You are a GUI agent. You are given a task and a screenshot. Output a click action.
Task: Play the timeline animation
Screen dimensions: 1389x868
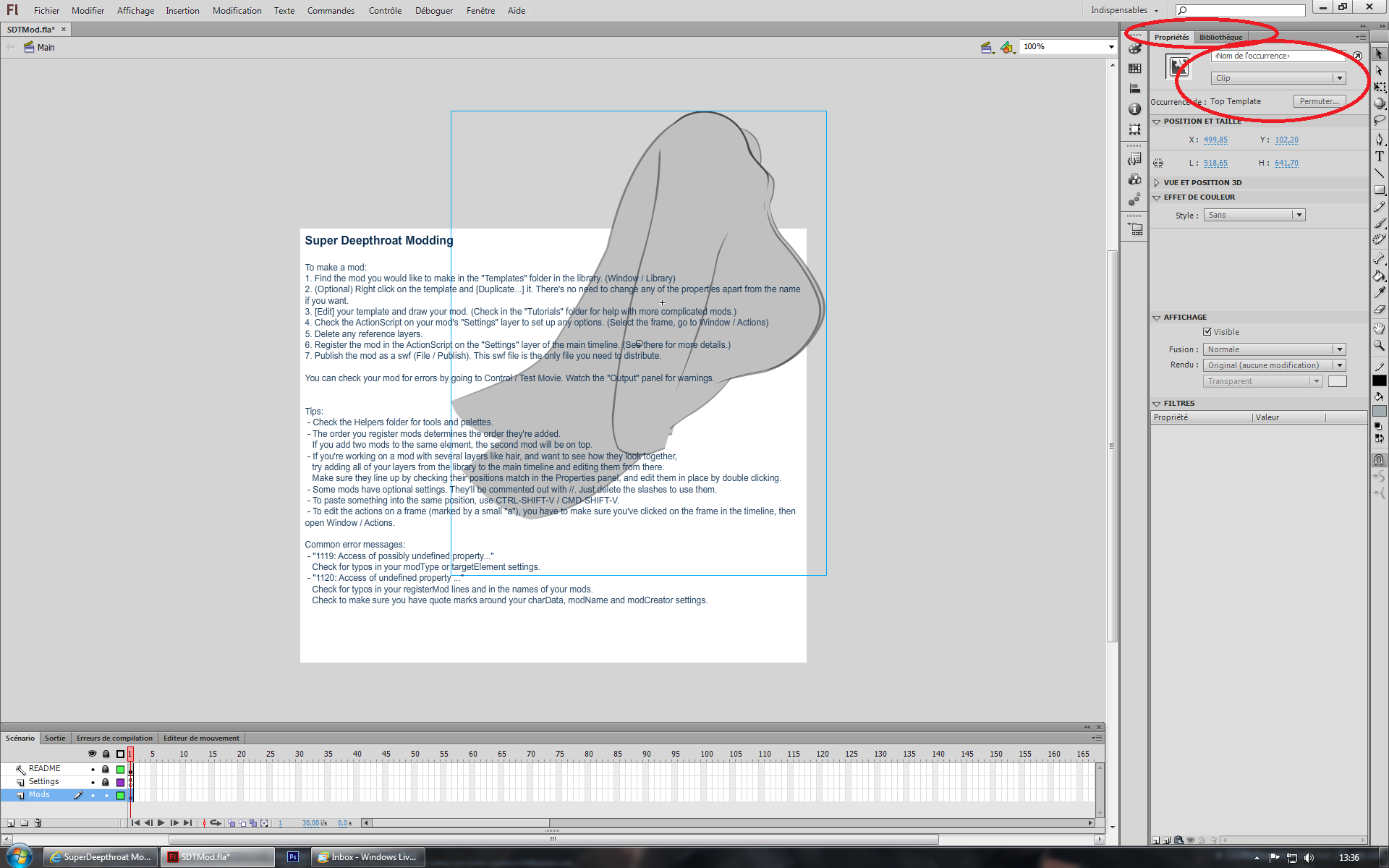161,823
